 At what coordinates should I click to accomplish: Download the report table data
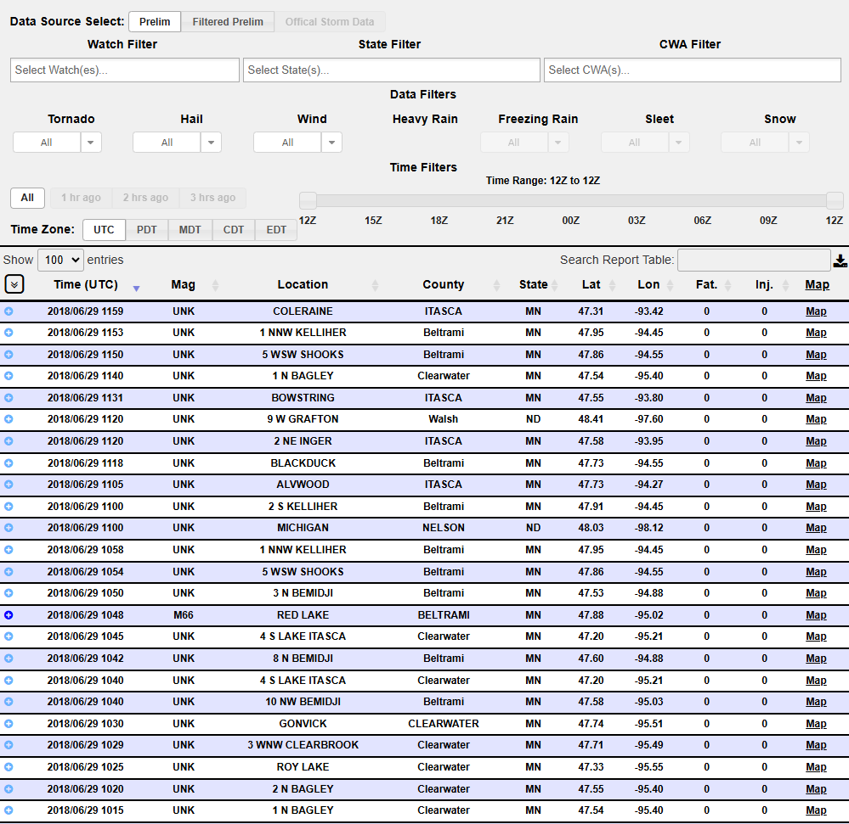pyautogui.click(x=840, y=261)
